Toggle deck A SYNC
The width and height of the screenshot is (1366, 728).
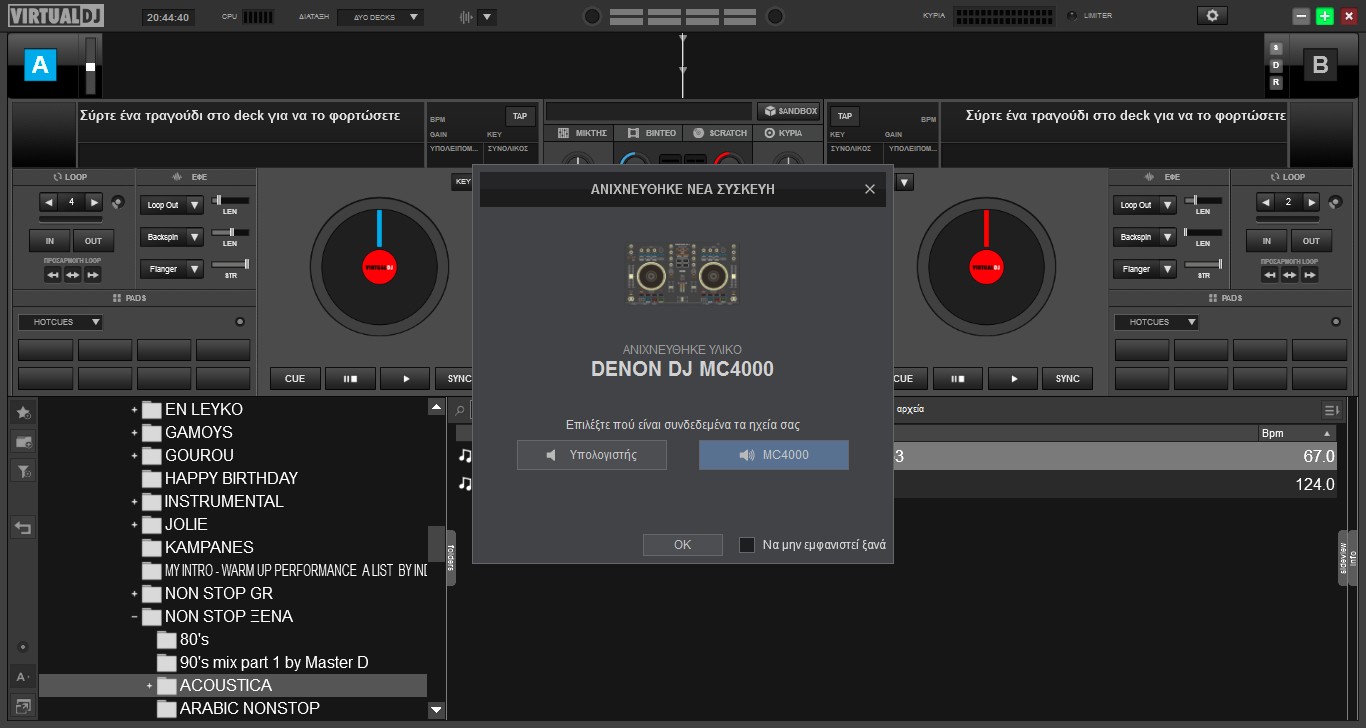tap(459, 379)
